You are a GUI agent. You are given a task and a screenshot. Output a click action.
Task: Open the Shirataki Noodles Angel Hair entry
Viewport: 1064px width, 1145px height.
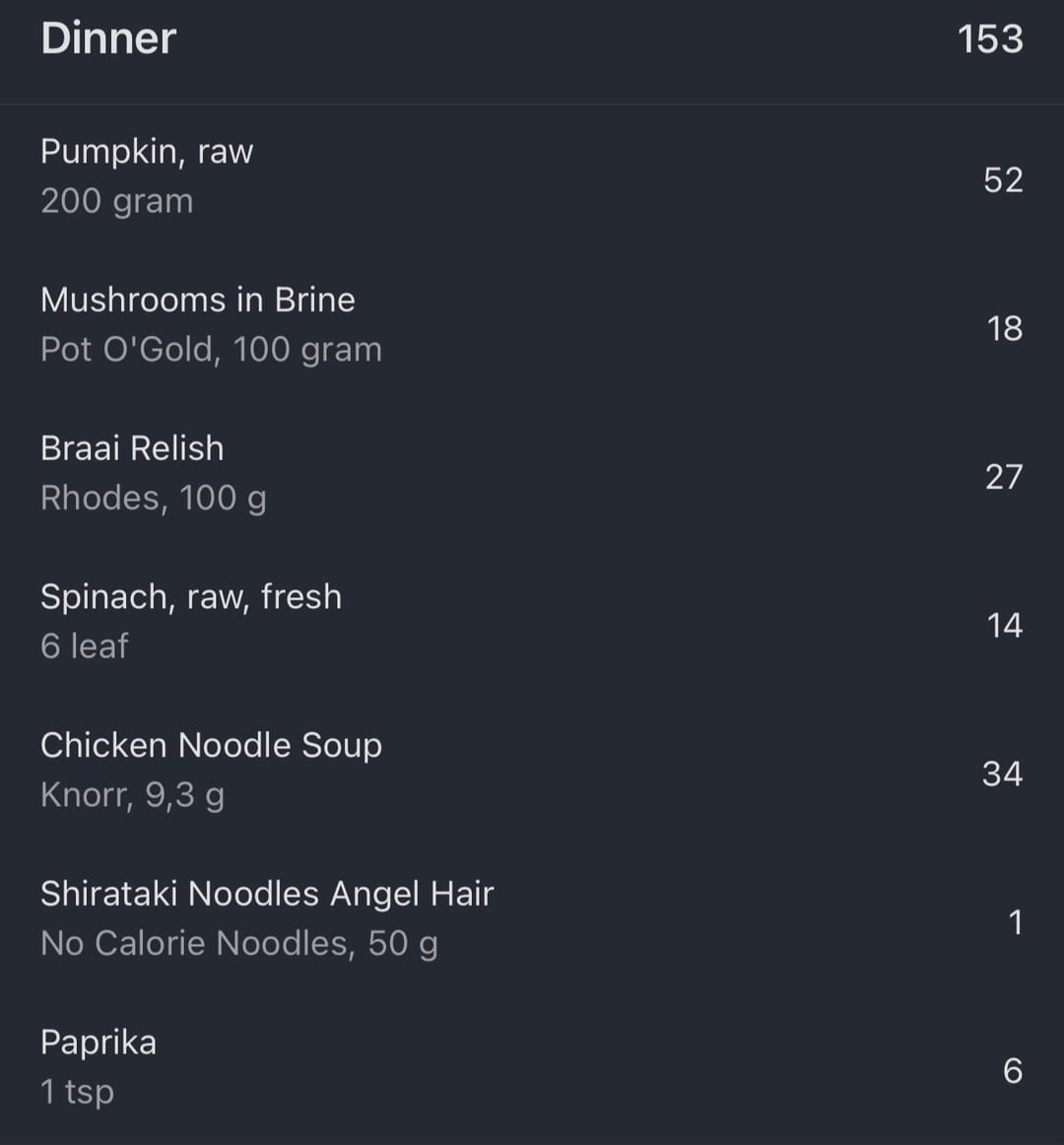click(266, 894)
